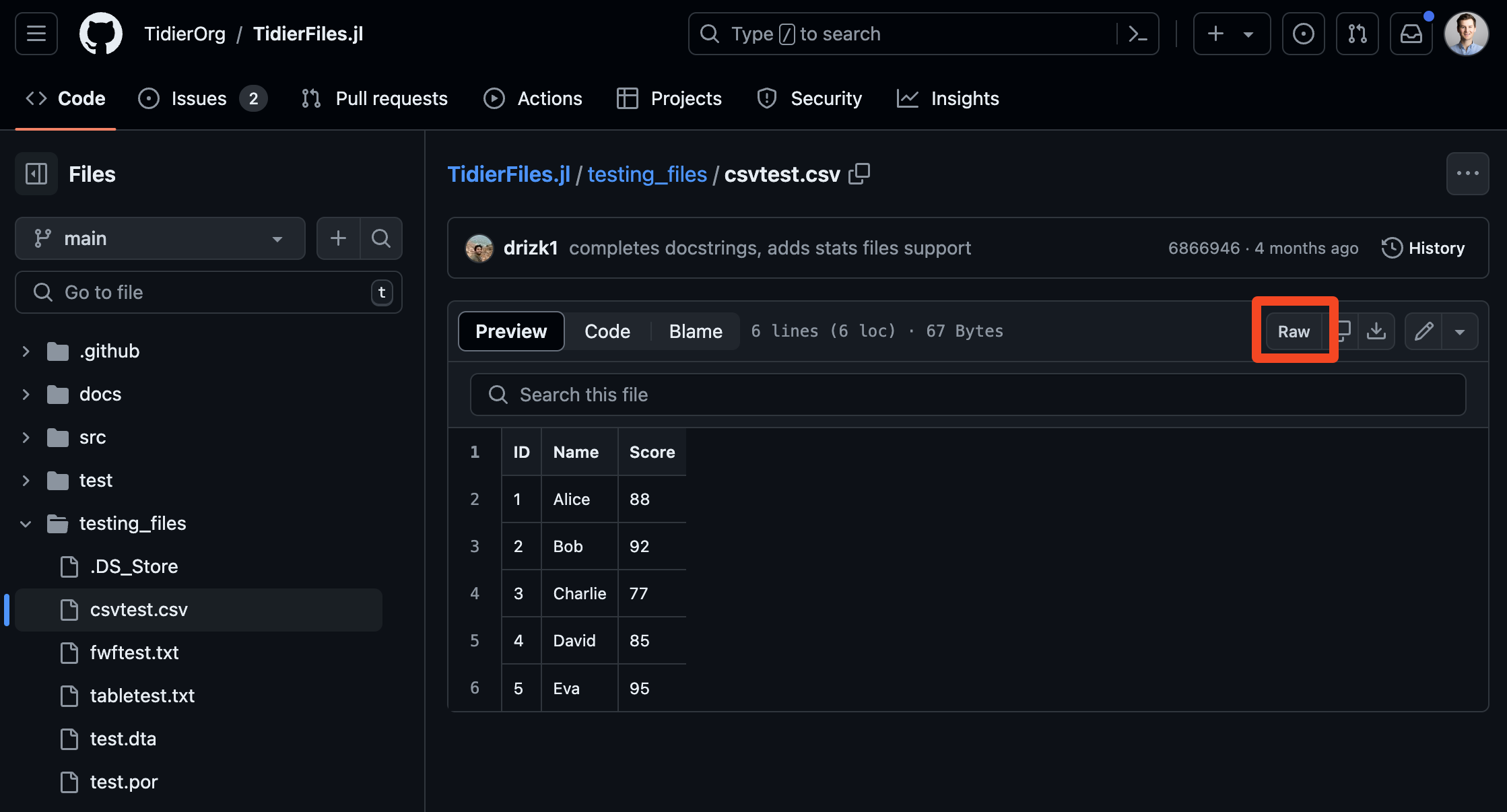The image size is (1507, 812).
Task: Collapse the testing_files folder
Action: [x=26, y=524]
